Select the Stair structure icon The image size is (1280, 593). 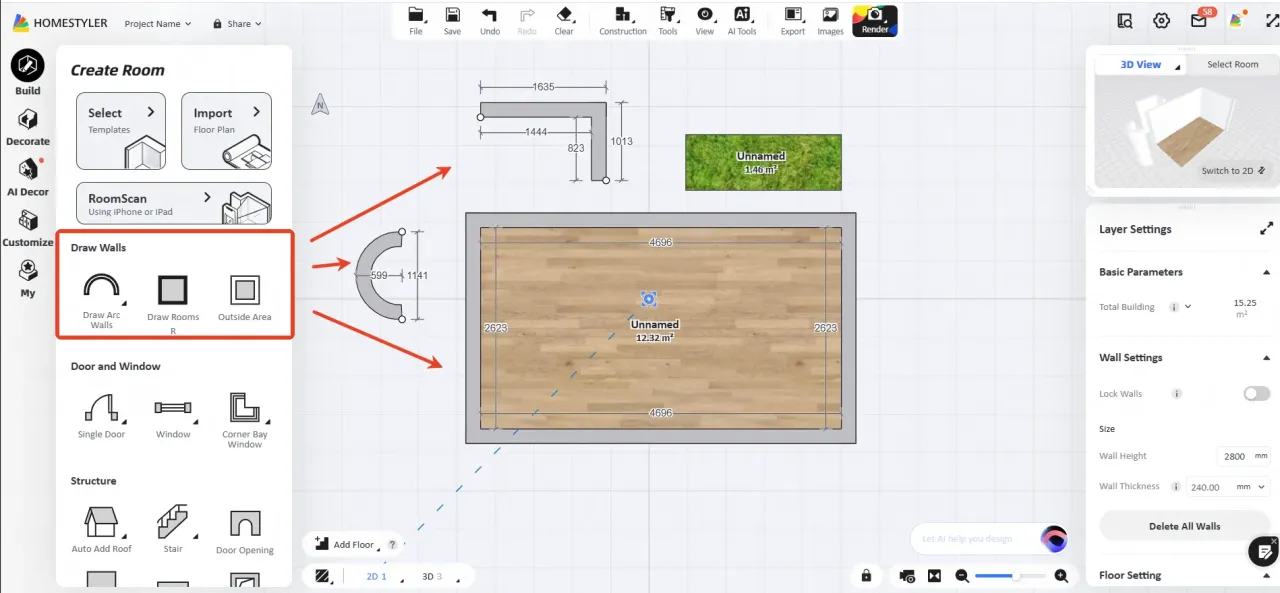(173, 523)
